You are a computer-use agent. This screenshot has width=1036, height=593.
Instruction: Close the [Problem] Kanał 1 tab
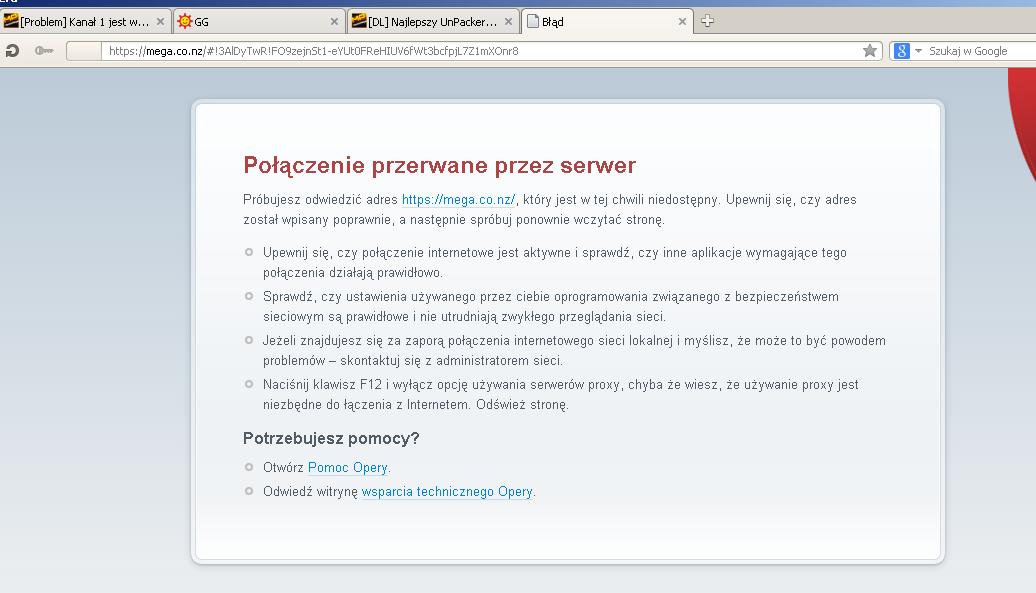(160, 22)
